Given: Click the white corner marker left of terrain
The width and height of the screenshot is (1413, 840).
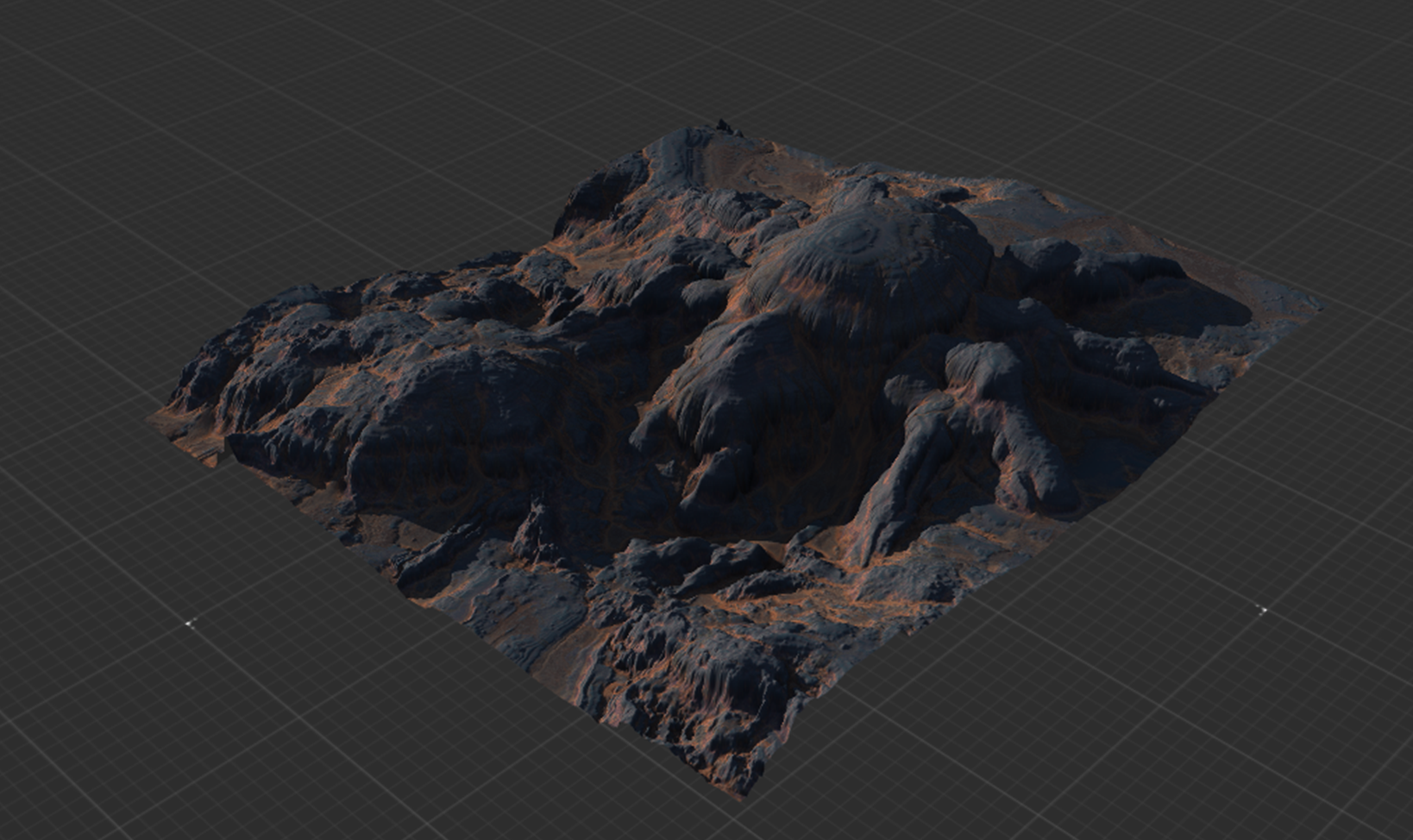Looking at the screenshot, I should coord(191,623).
